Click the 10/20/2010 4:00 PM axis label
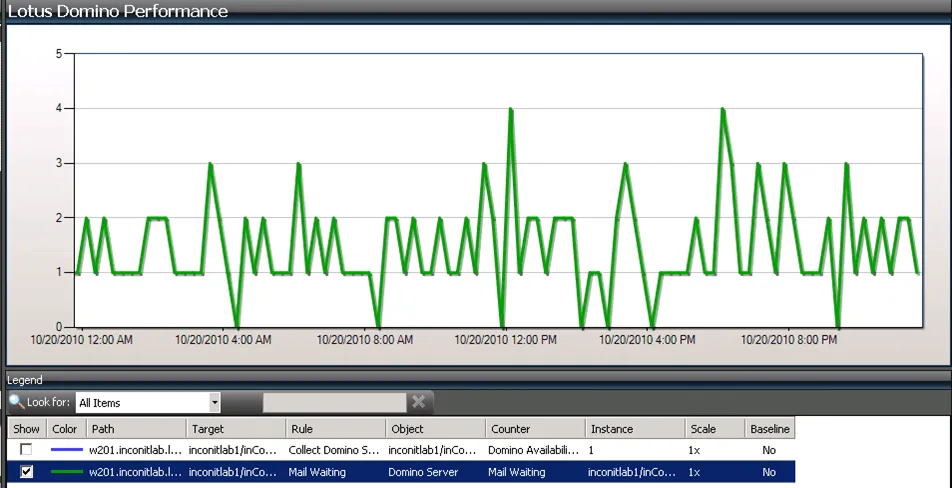952x488 pixels. (647, 340)
